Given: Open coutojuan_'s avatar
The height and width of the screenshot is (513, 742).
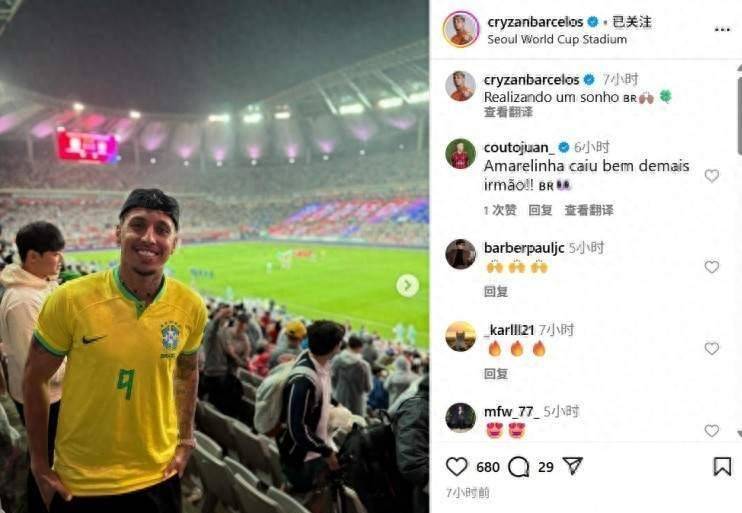Looking at the screenshot, I should pyautogui.click(x=460, y=154).
